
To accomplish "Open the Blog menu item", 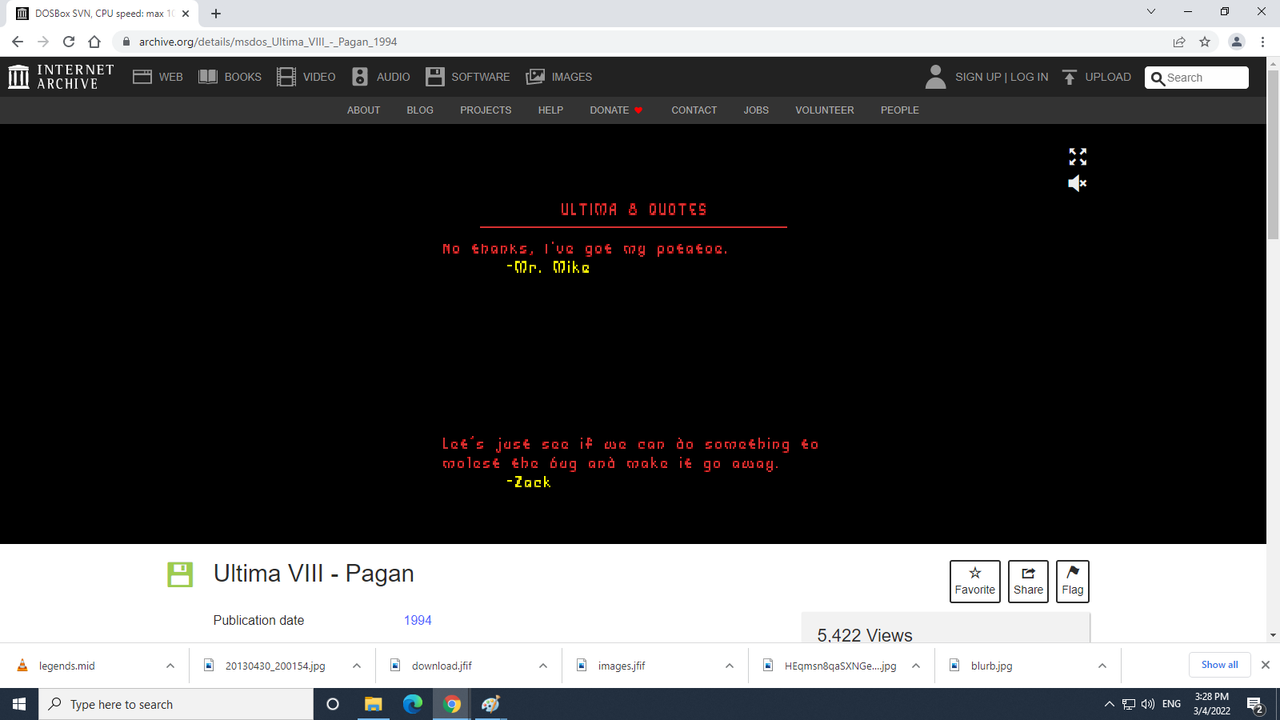I will click(x=420, y=110).
